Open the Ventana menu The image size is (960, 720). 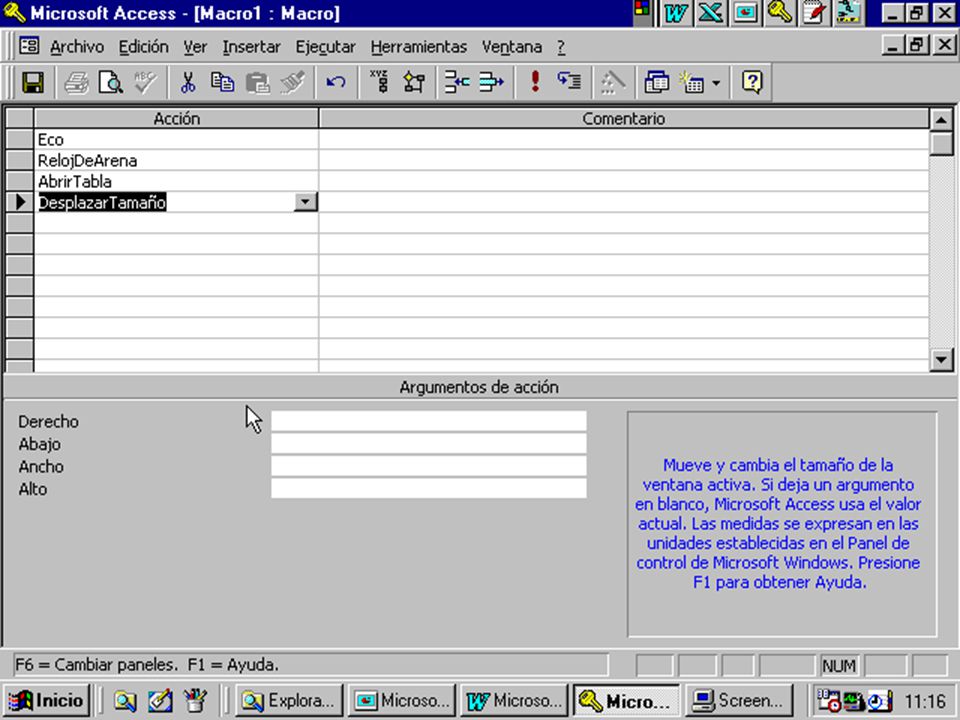tap(512, 47)
